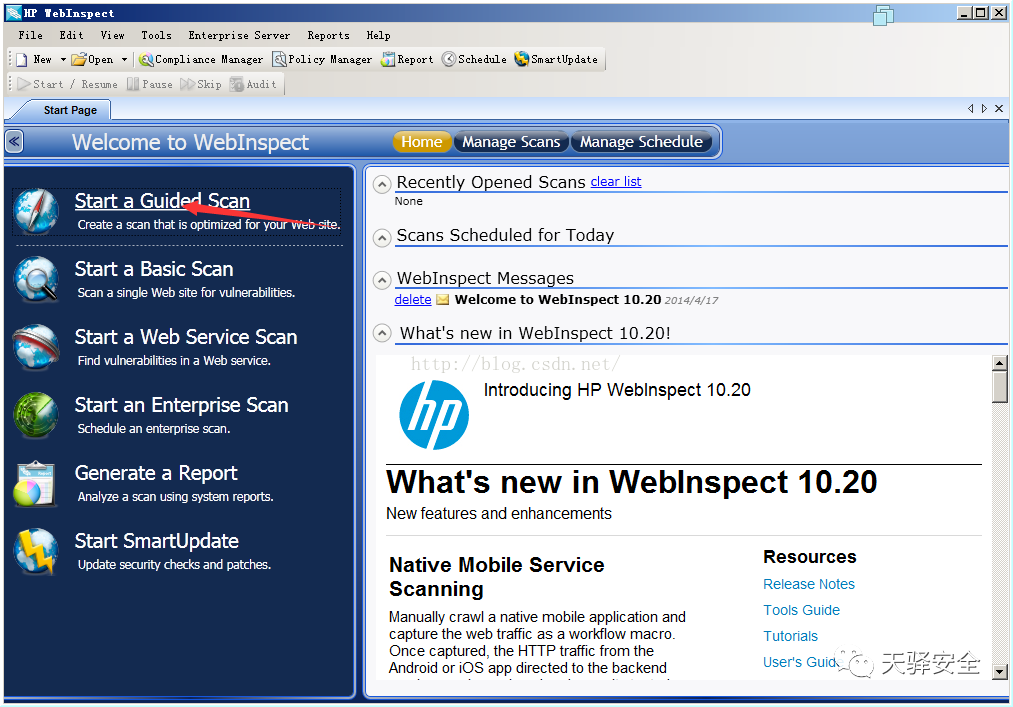Click the Generate a Report chart icon

[35, 483]
